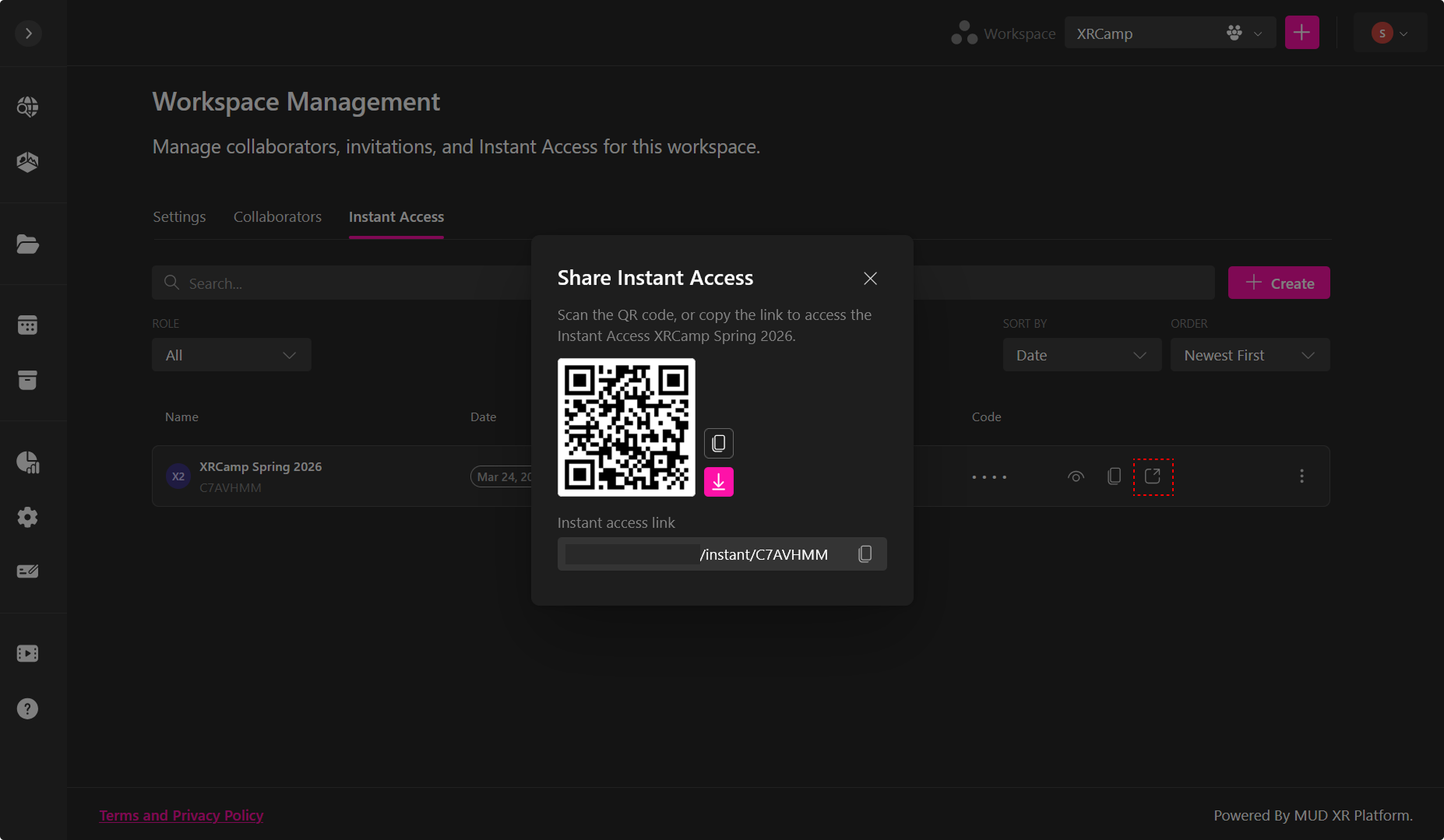Open the Sort By Date dropdown
This screenshot has width=1444, height=840.
point(1081,355)
